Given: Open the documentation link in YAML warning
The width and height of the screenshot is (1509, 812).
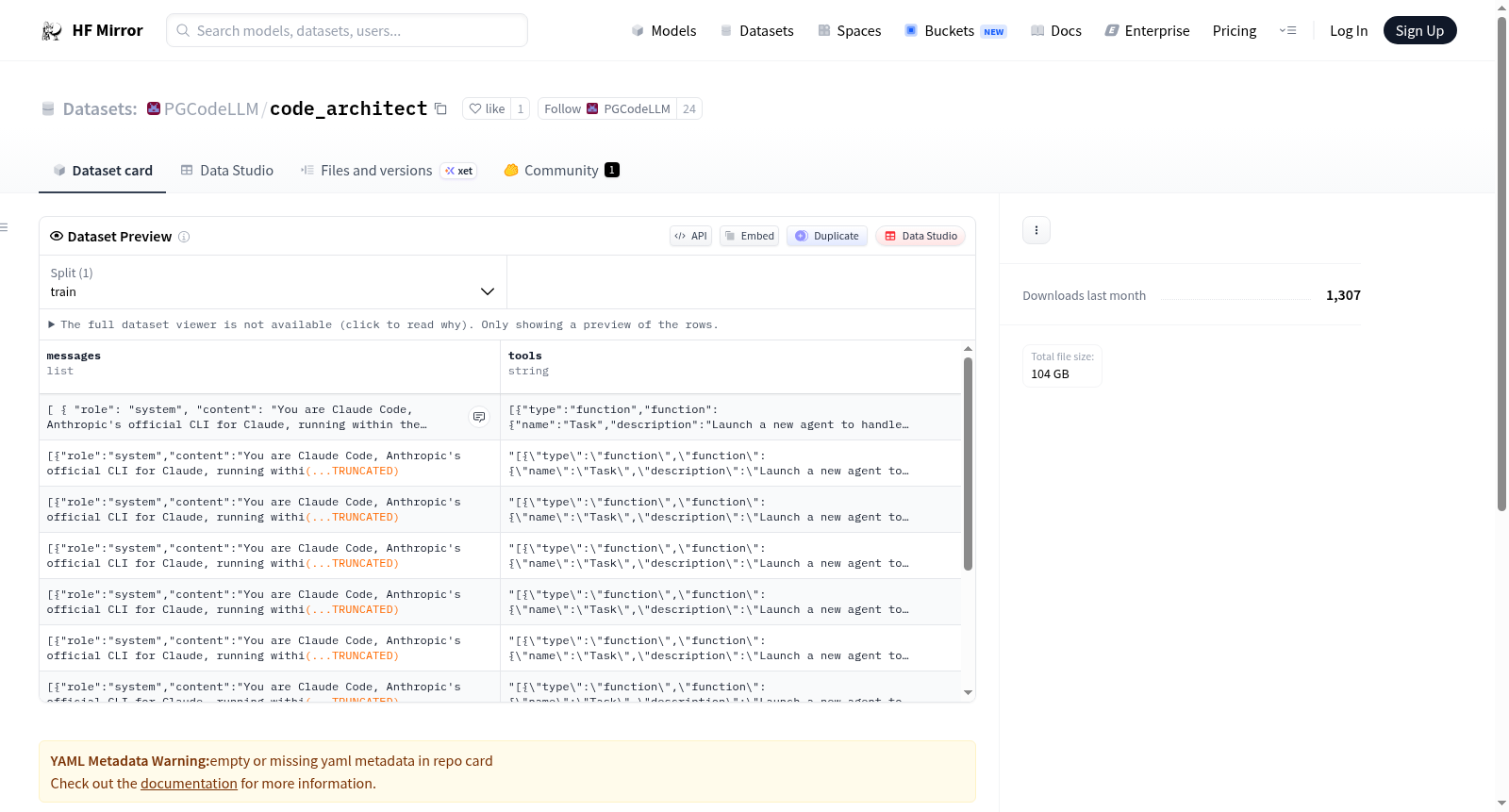Looking at the screenshot, I should pos(189,784).
